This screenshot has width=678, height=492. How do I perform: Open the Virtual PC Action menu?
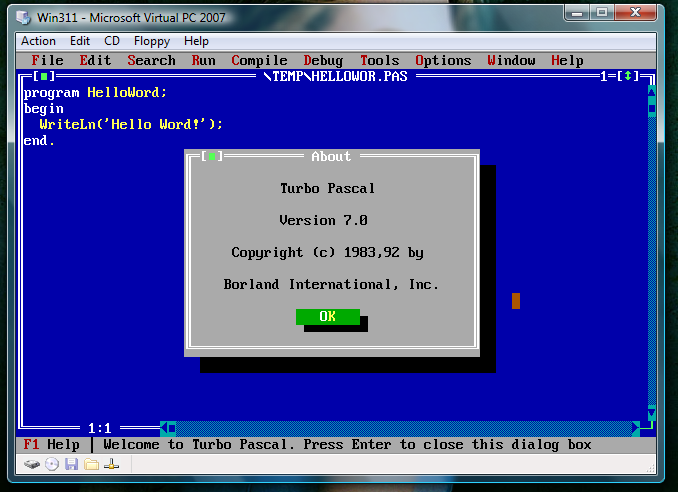point(38,41)
